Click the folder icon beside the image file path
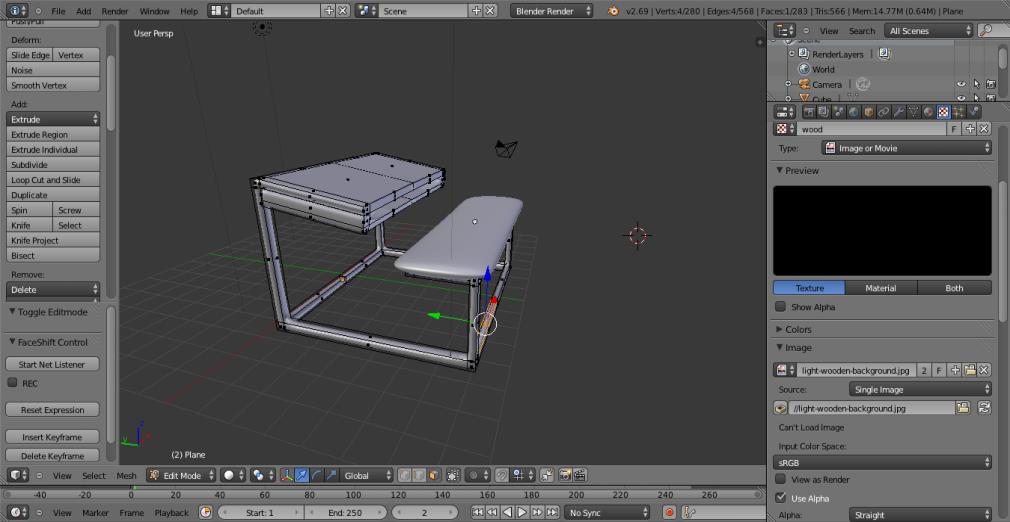1010x522 pixels. (962, 408)
